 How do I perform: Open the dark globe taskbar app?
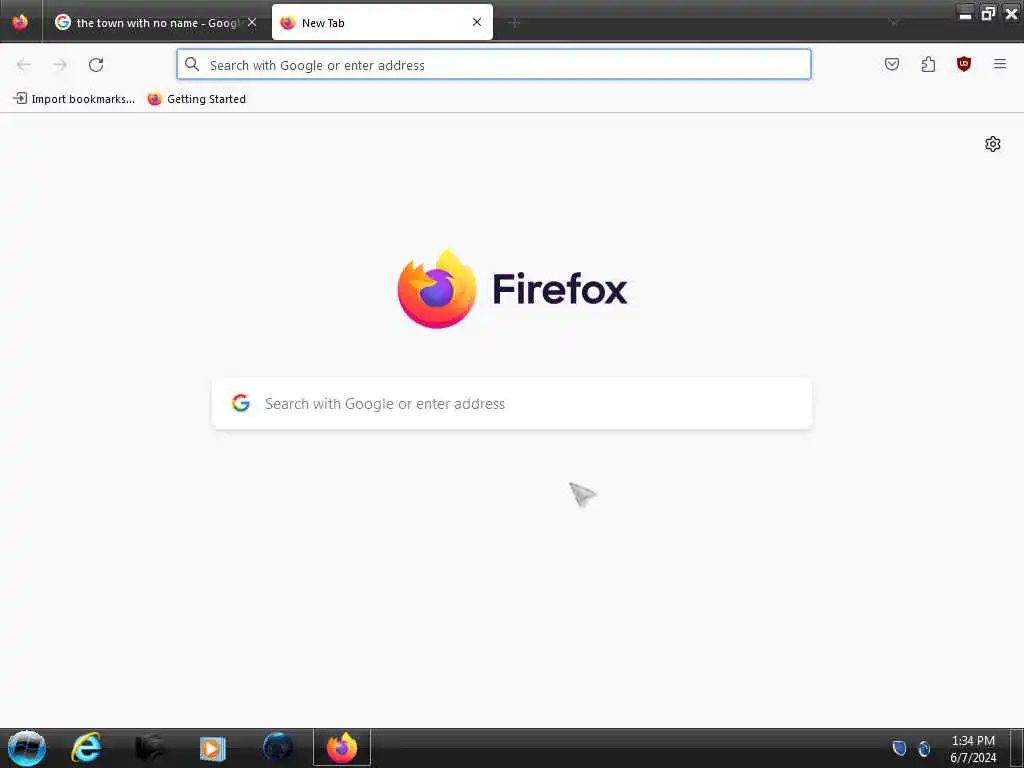pos(278,748)
